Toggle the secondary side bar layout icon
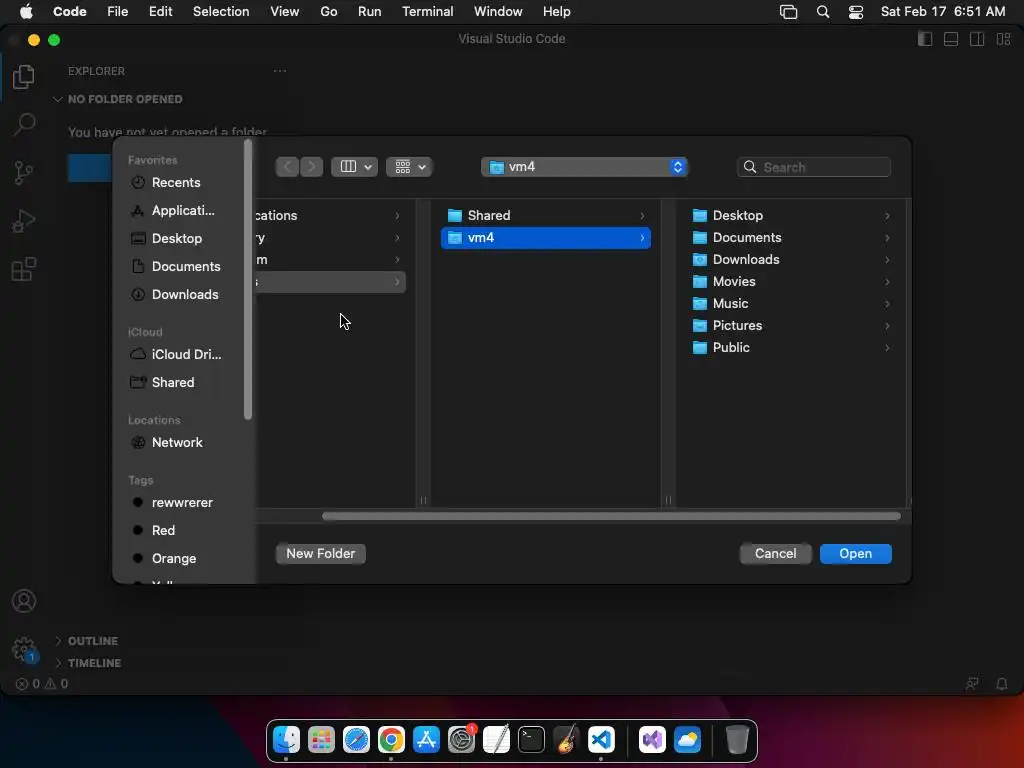Viewport: 1024px width, 768px height. (x=977, y=39)
